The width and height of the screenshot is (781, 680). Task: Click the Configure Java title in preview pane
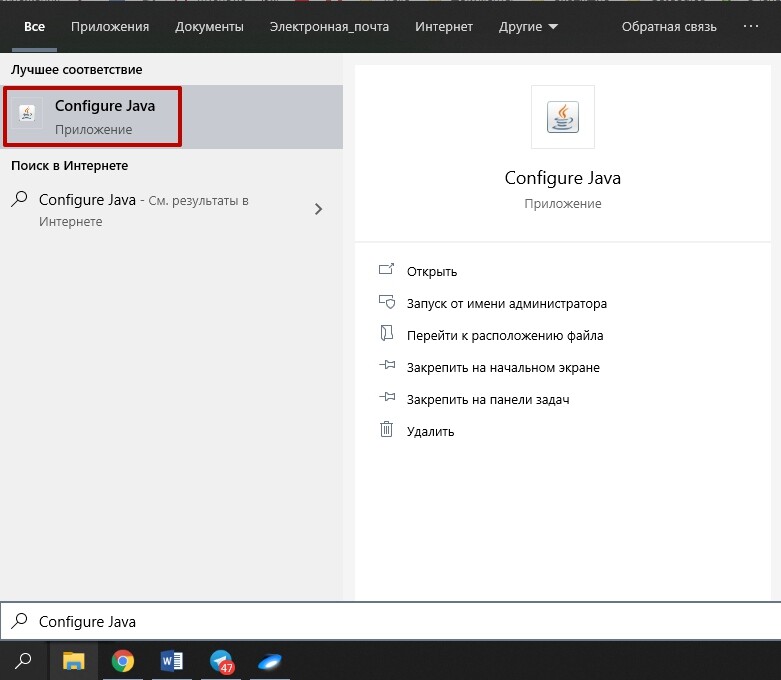click(x=563, y=178)
